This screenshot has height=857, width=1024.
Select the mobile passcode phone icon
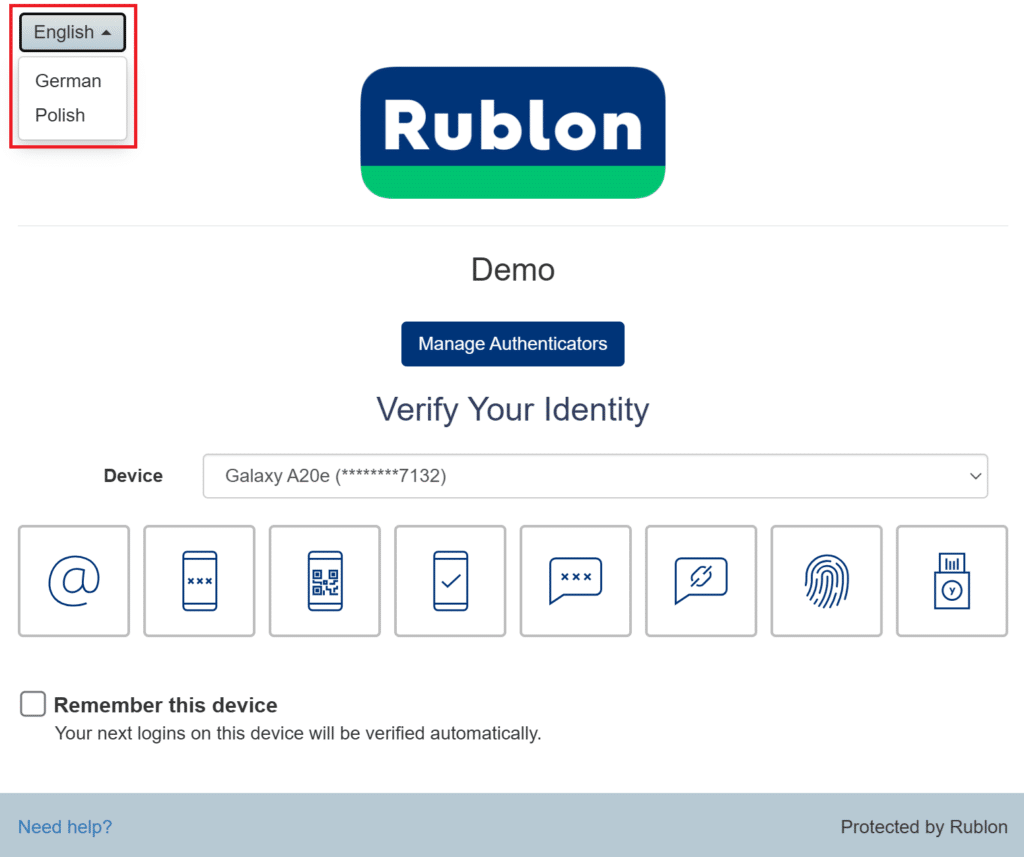click(199, 581)
